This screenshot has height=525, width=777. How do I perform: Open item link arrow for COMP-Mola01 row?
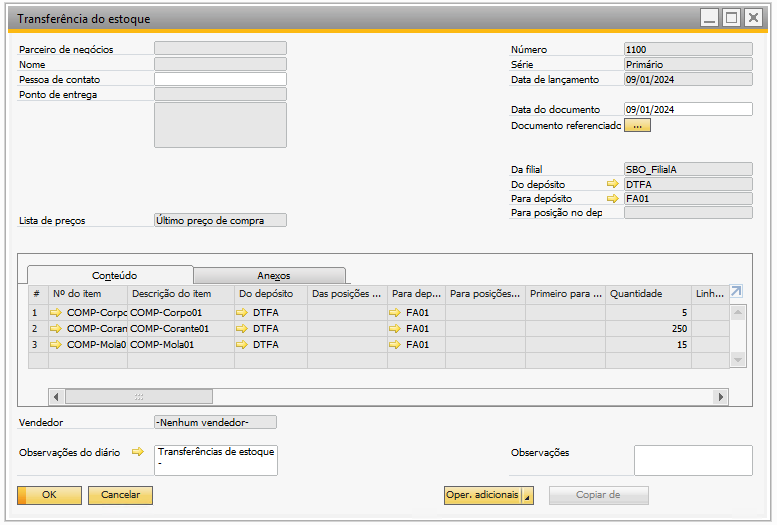tap(56, 345)
